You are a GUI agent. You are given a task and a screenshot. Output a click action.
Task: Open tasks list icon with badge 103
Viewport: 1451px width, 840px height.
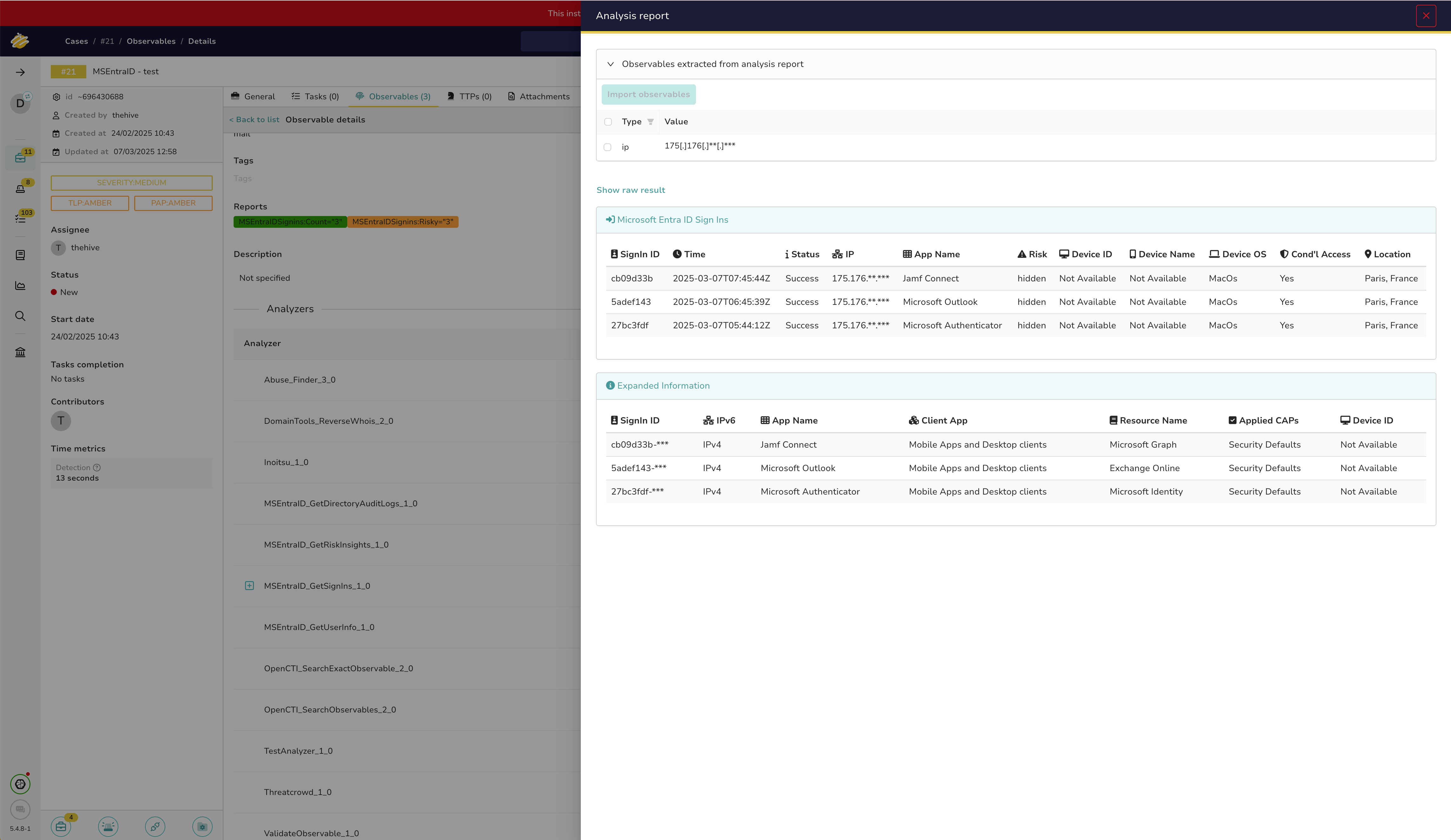click(x=20, y=219)
